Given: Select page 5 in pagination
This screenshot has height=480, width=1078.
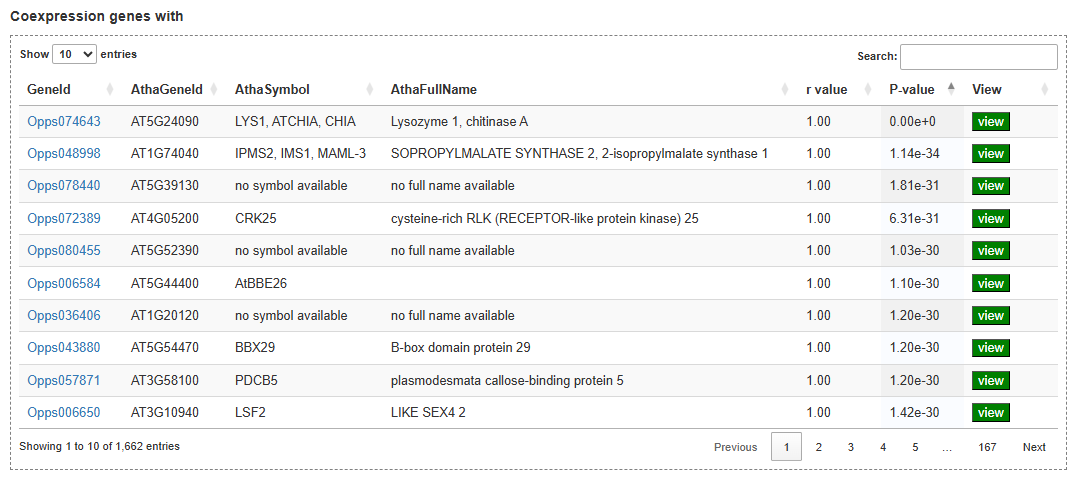Looking at the screenshot, I should 915,447.
